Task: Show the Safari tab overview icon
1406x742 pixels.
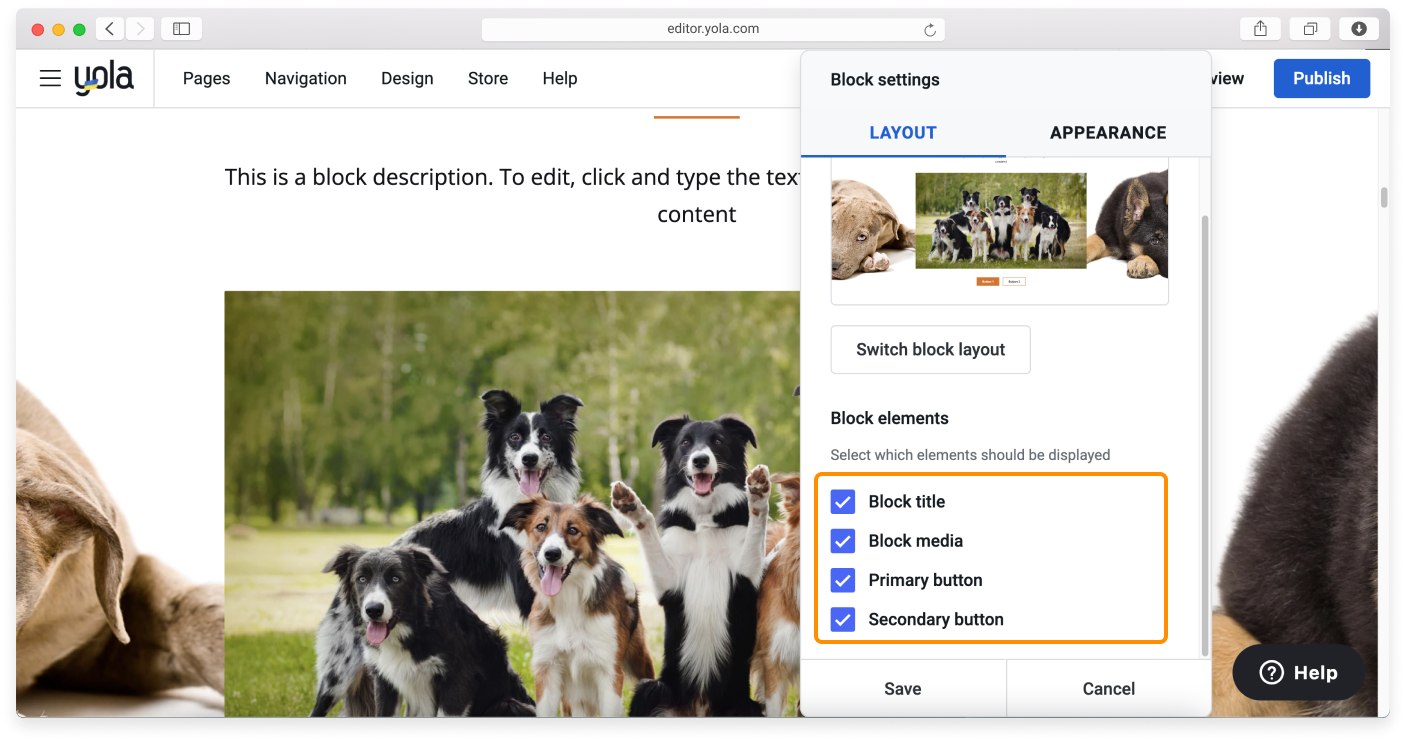Action: click(x=1310, y=29)
